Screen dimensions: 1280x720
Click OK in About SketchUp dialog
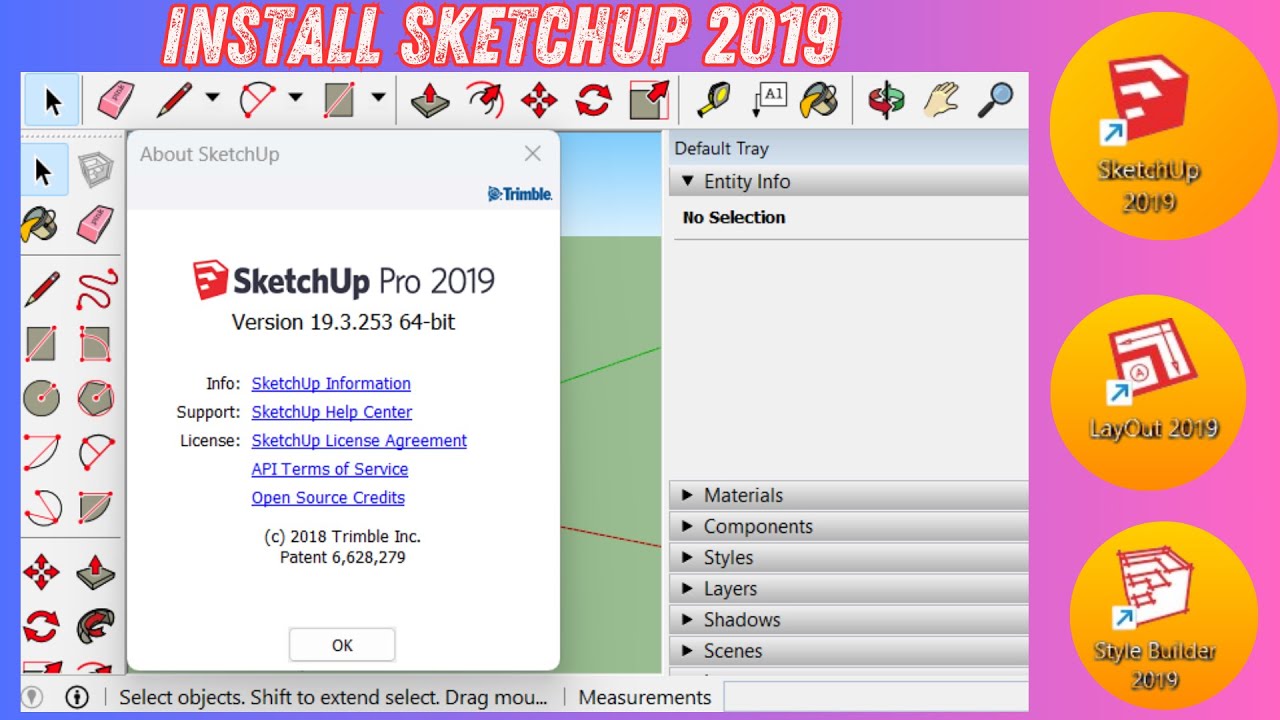pos(342,645)
